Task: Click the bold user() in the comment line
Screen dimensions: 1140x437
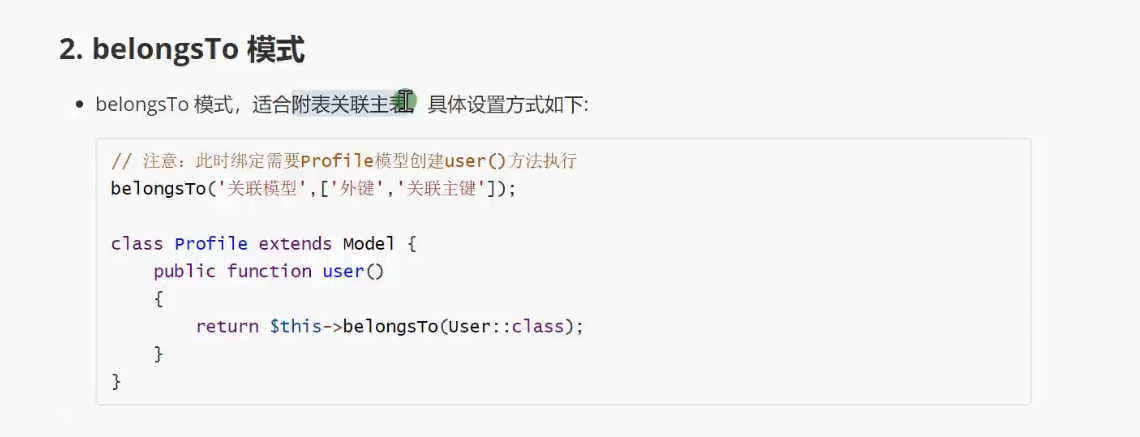Action: tap(475, 161)
